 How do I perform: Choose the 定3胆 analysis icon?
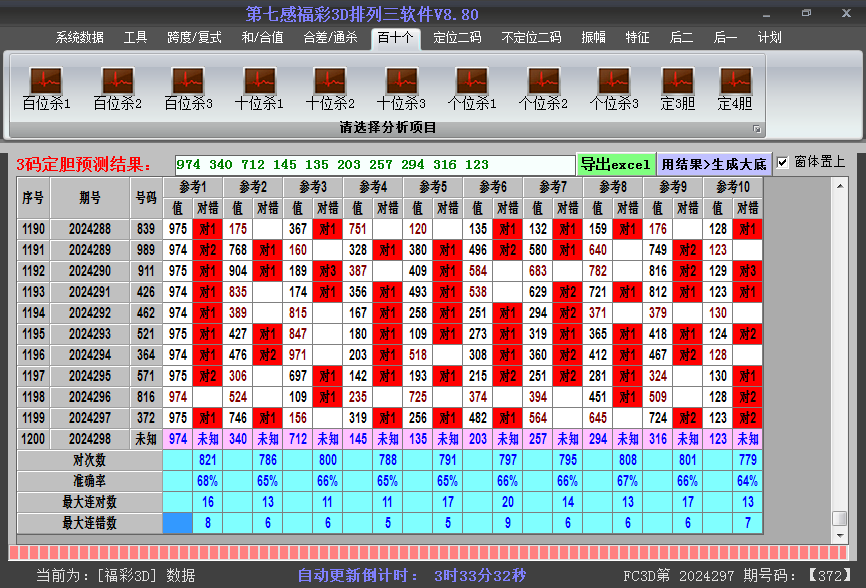pos(678,88)
